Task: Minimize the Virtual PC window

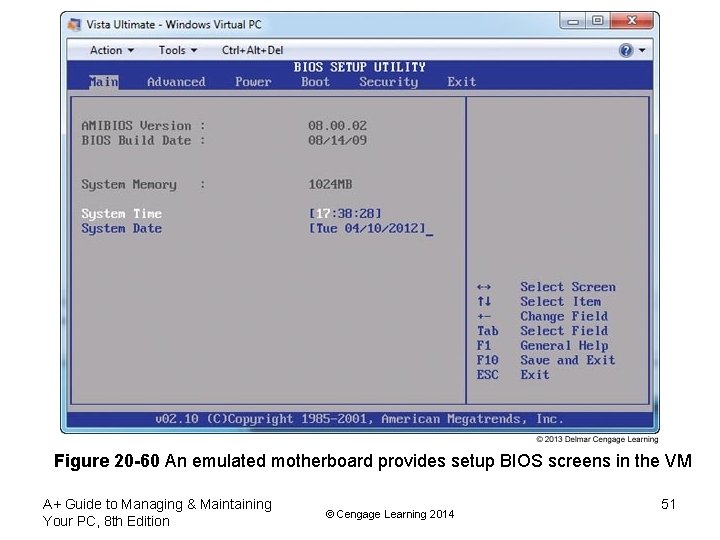Action: tap(573, 21)
